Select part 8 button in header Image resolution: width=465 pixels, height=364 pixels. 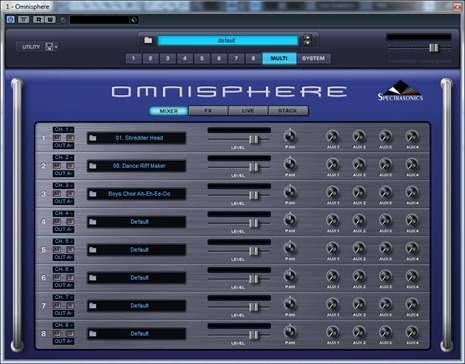pos(253,58)
